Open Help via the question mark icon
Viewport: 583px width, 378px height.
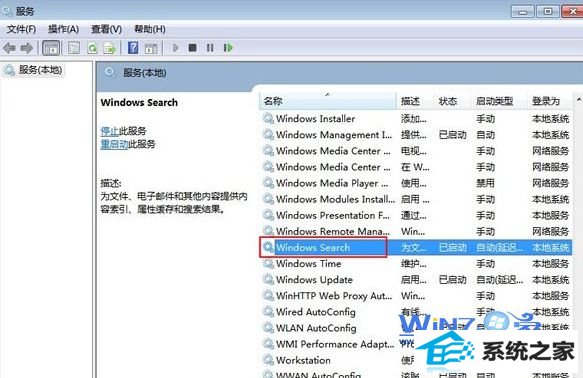[133, 48]
